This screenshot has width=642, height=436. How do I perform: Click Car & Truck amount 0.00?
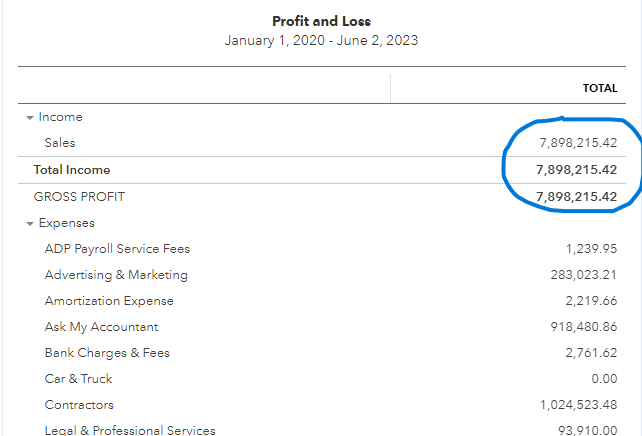603,379
